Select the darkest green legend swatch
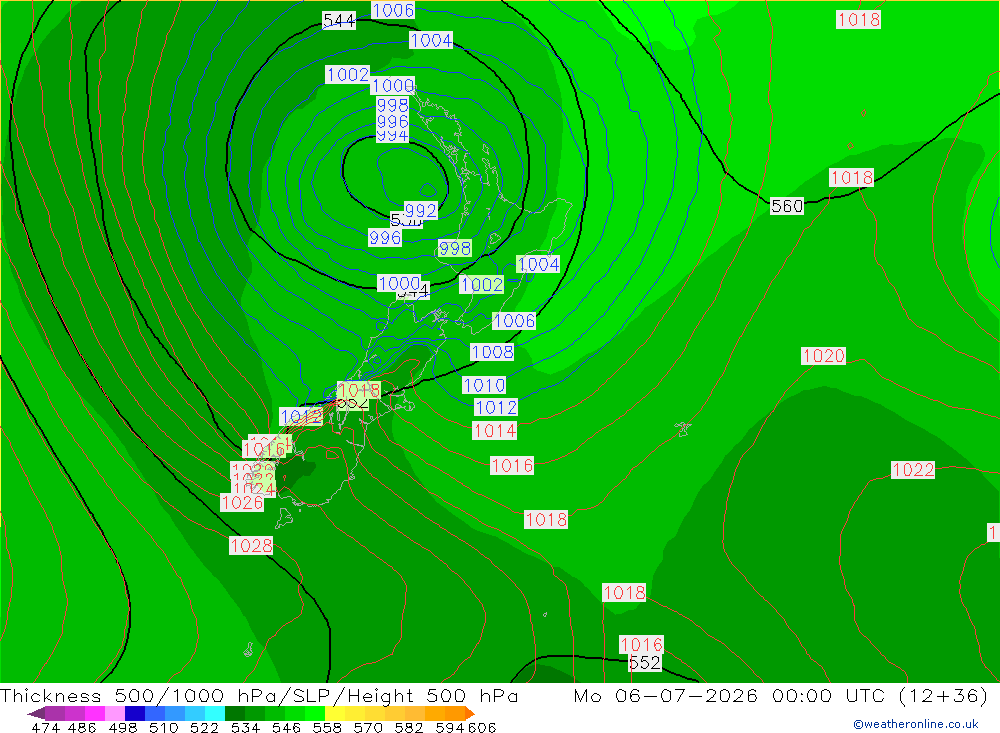The height and width of the screenshot is (733, 1000). [x=235, y=713]
